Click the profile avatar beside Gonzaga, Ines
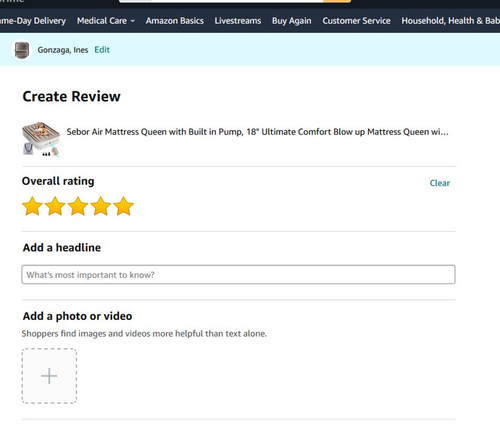 22,50
